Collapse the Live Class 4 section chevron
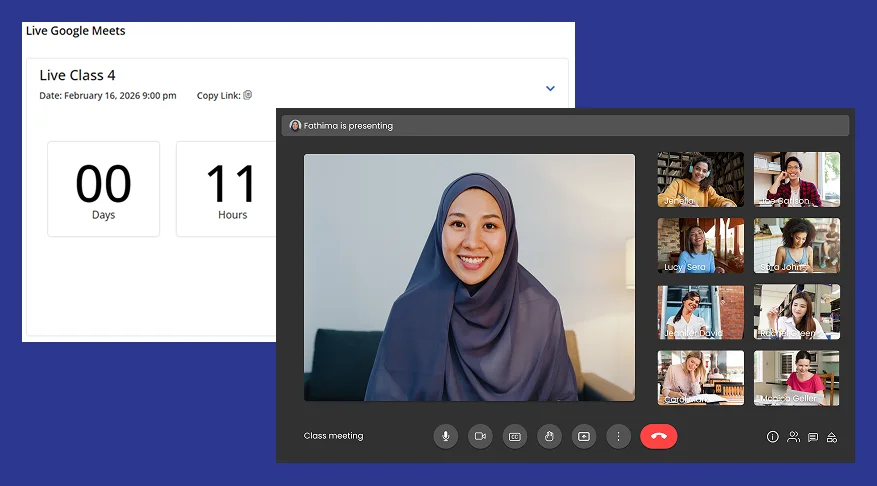The image size is (877, 486). [x=550, y=88]
